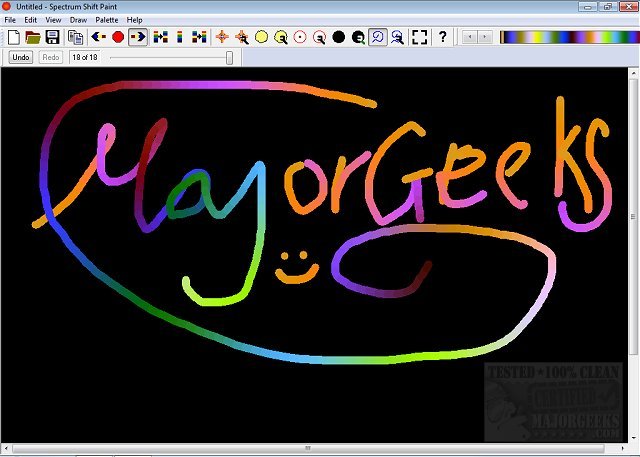Viewport: 640px width, 457px height.
Task: Select the orange crosshair brush tool
Action: pos(222,37)
